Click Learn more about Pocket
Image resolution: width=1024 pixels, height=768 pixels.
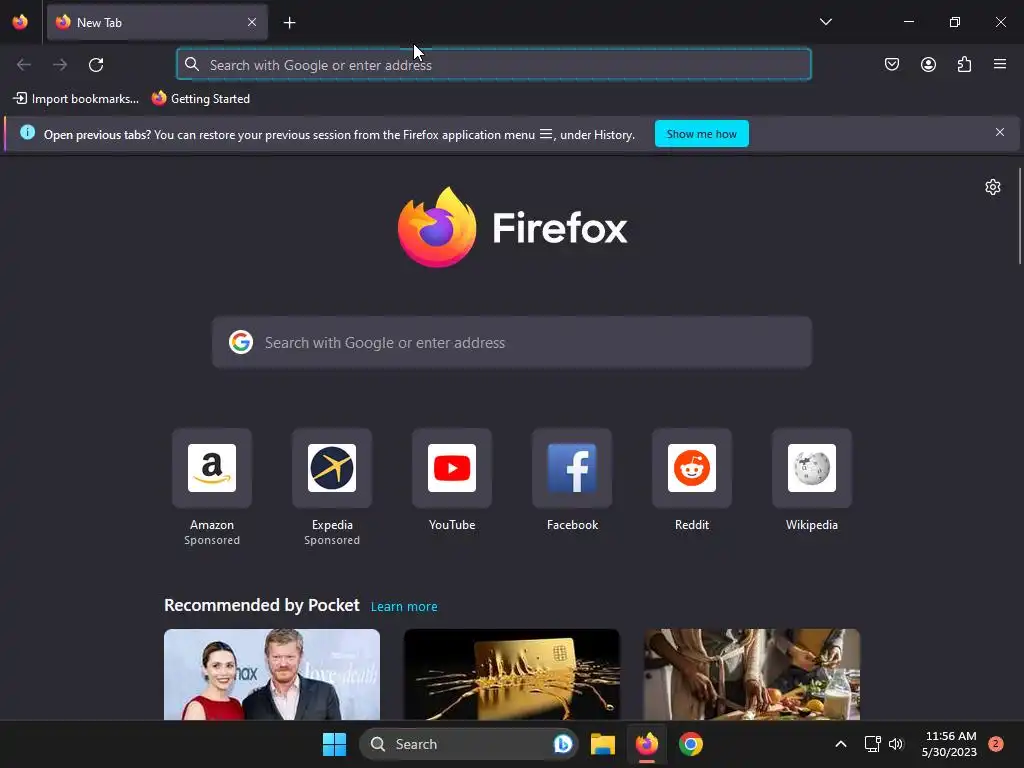(404, 607)
